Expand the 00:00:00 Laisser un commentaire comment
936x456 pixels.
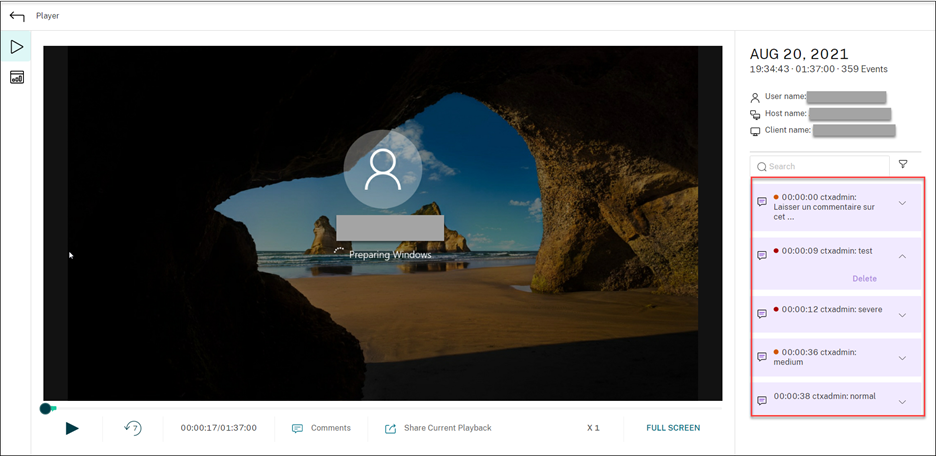[x=902, y=203]
